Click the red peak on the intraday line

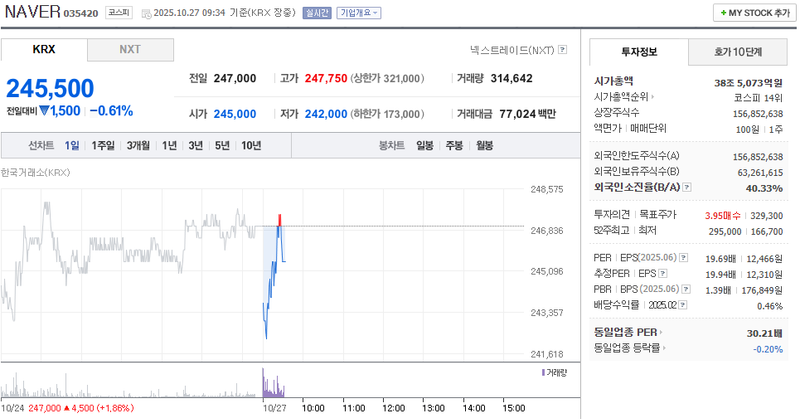280,220
